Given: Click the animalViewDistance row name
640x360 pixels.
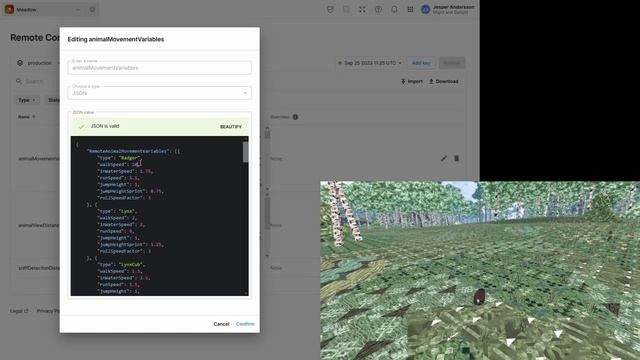Looking at the screenshot, I should pos(39,225).
